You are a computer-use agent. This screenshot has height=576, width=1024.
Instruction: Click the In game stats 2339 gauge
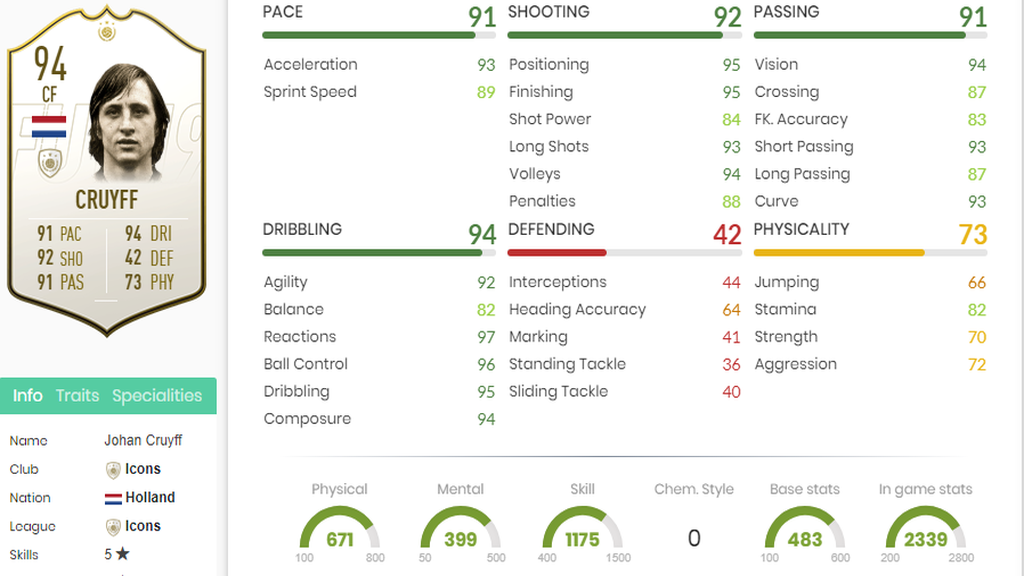(925, 528)
